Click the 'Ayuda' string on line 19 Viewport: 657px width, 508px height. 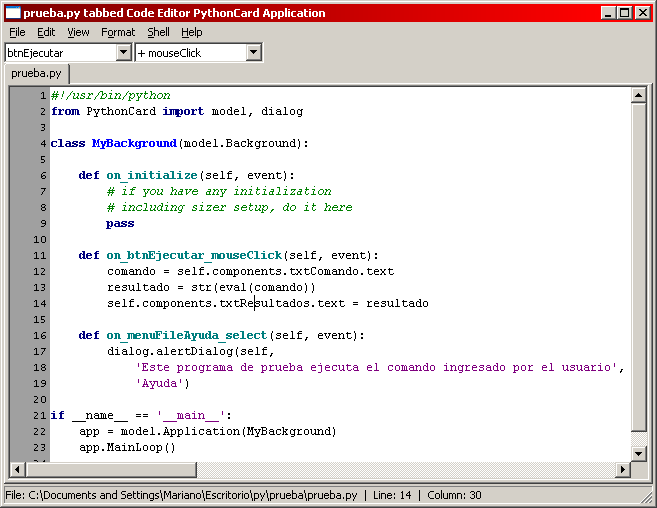coord(160,384)
